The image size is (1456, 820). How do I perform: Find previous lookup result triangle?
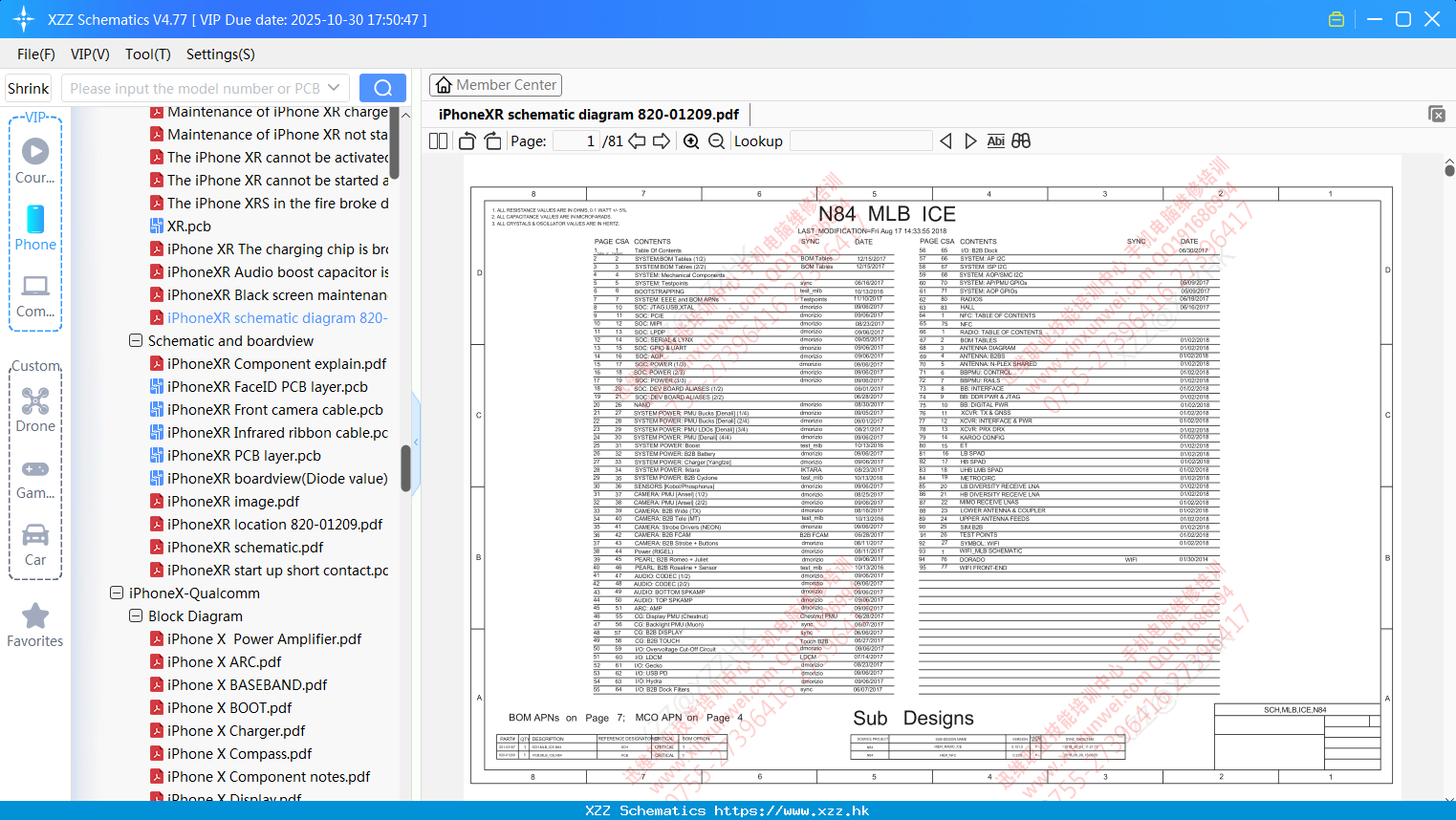(945, 141)
